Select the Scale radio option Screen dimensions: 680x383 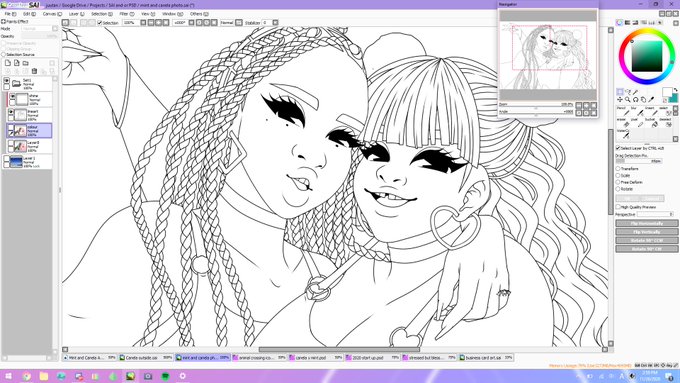point(618,176)
